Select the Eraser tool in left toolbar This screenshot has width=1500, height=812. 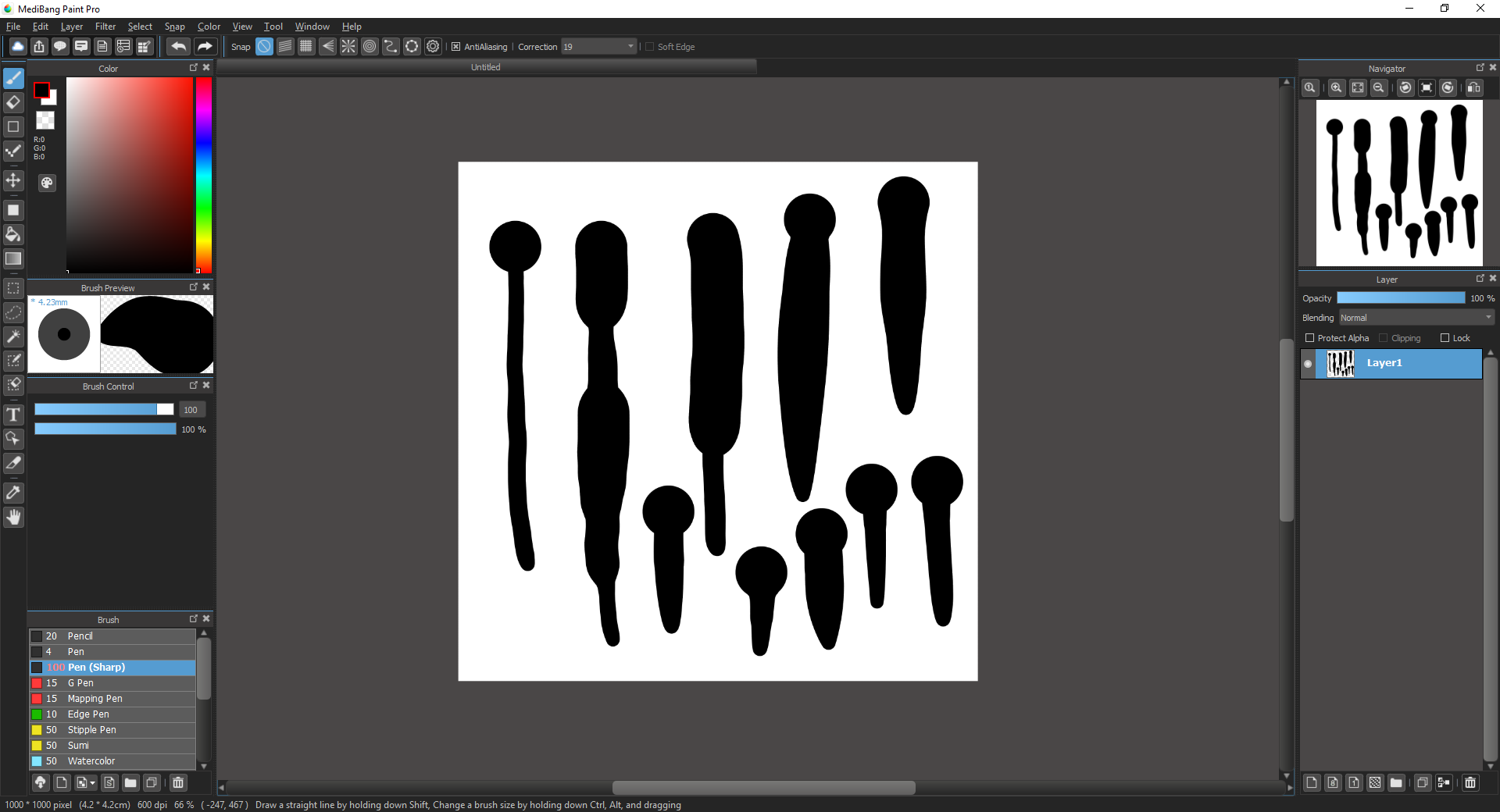pyautogui.click(x=13, y=102)
